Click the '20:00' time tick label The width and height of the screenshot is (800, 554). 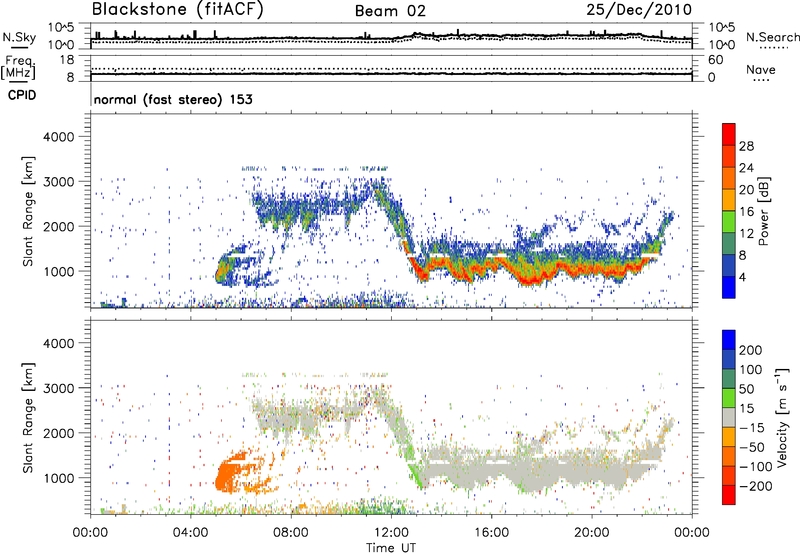[591, 533]
